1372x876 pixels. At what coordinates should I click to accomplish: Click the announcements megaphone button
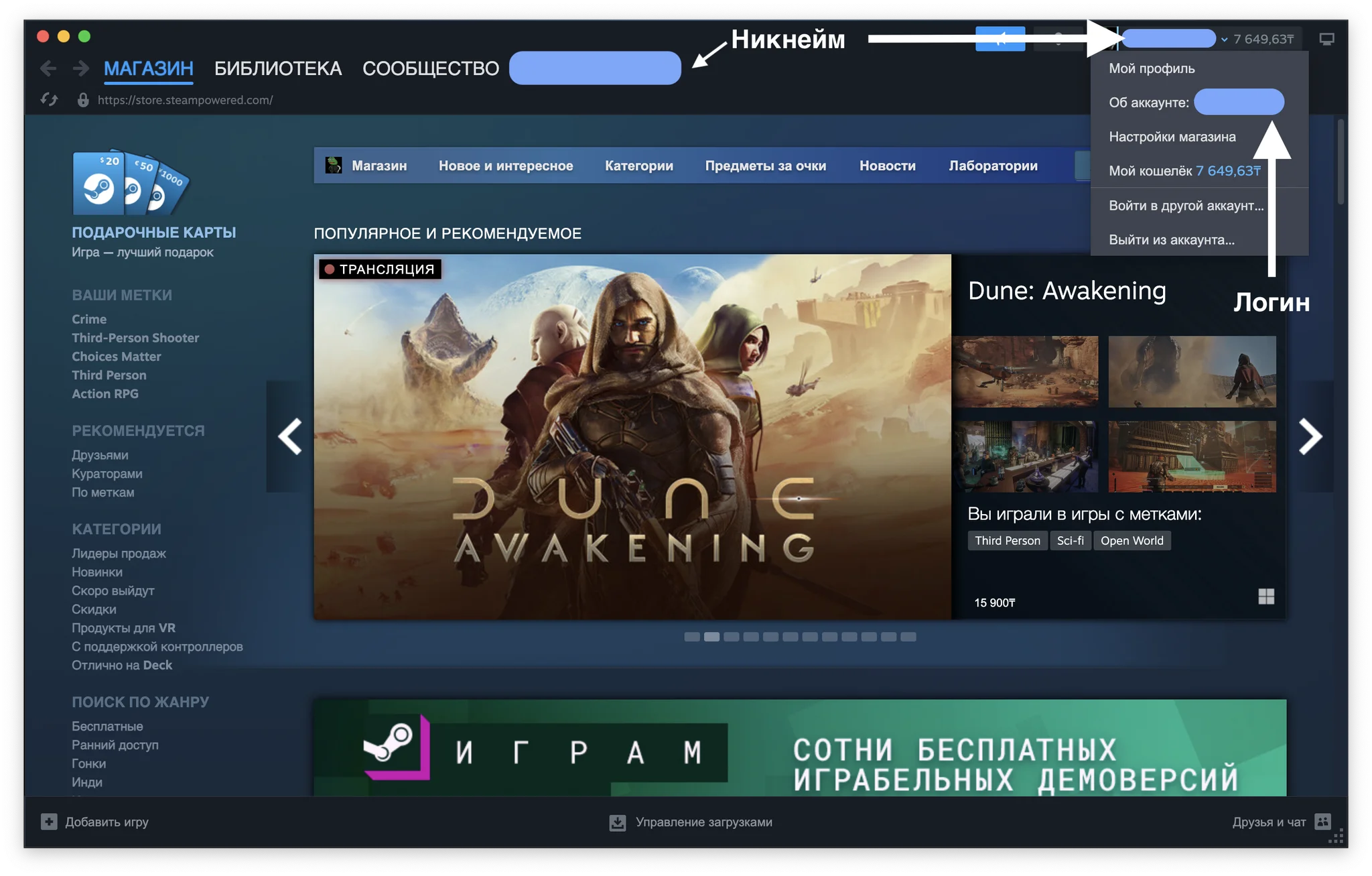[1000, 39]
